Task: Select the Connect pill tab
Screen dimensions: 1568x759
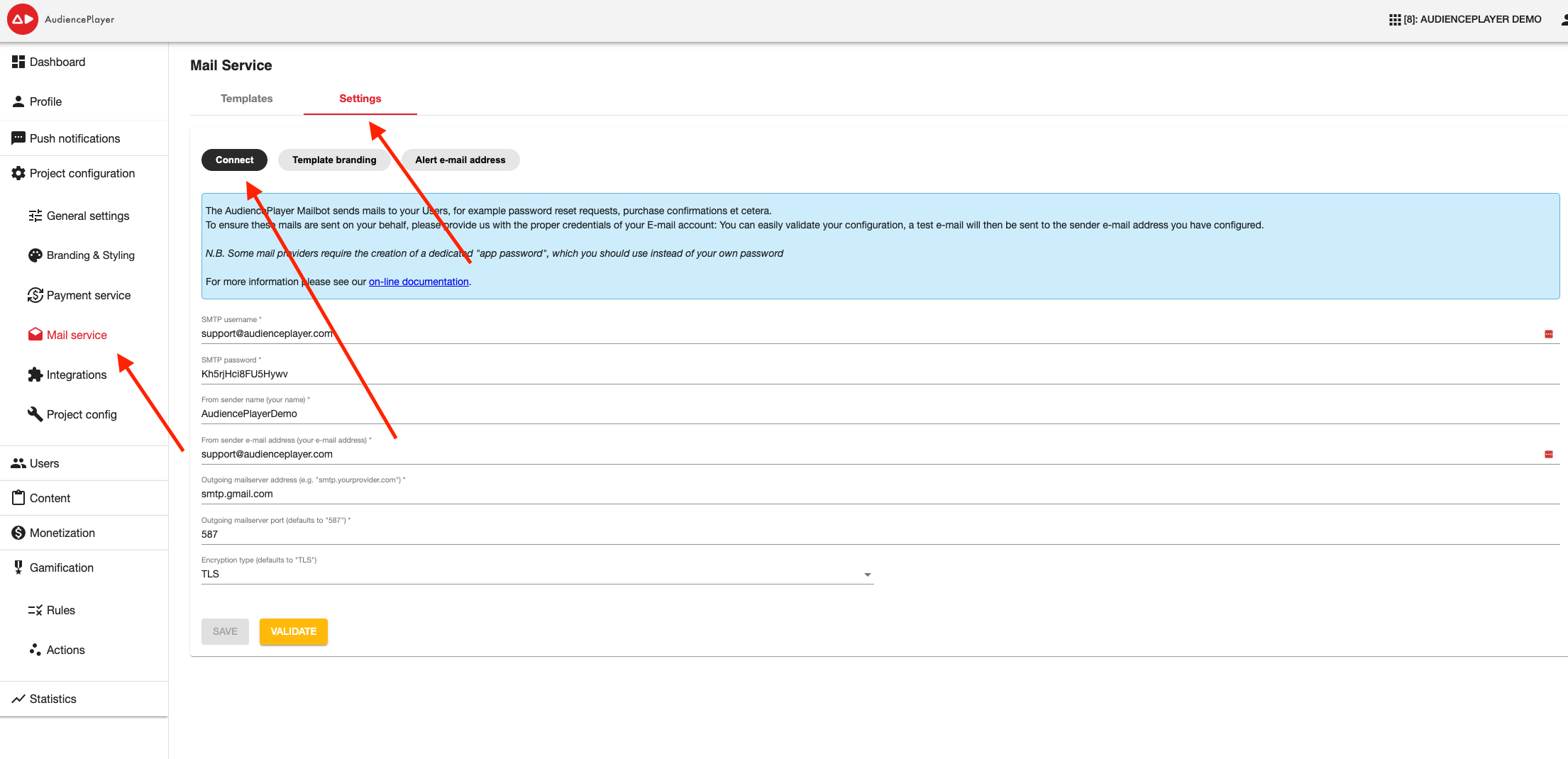Action: (x=234, y=160)
